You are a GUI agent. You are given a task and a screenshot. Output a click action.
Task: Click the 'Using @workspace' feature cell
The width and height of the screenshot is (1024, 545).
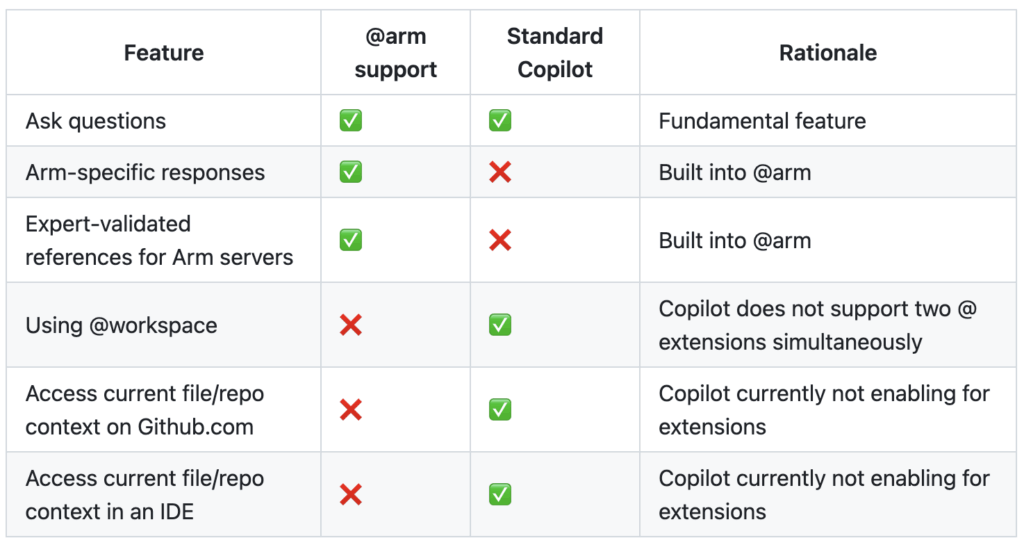pyautogui.click(x=121, y=325)
